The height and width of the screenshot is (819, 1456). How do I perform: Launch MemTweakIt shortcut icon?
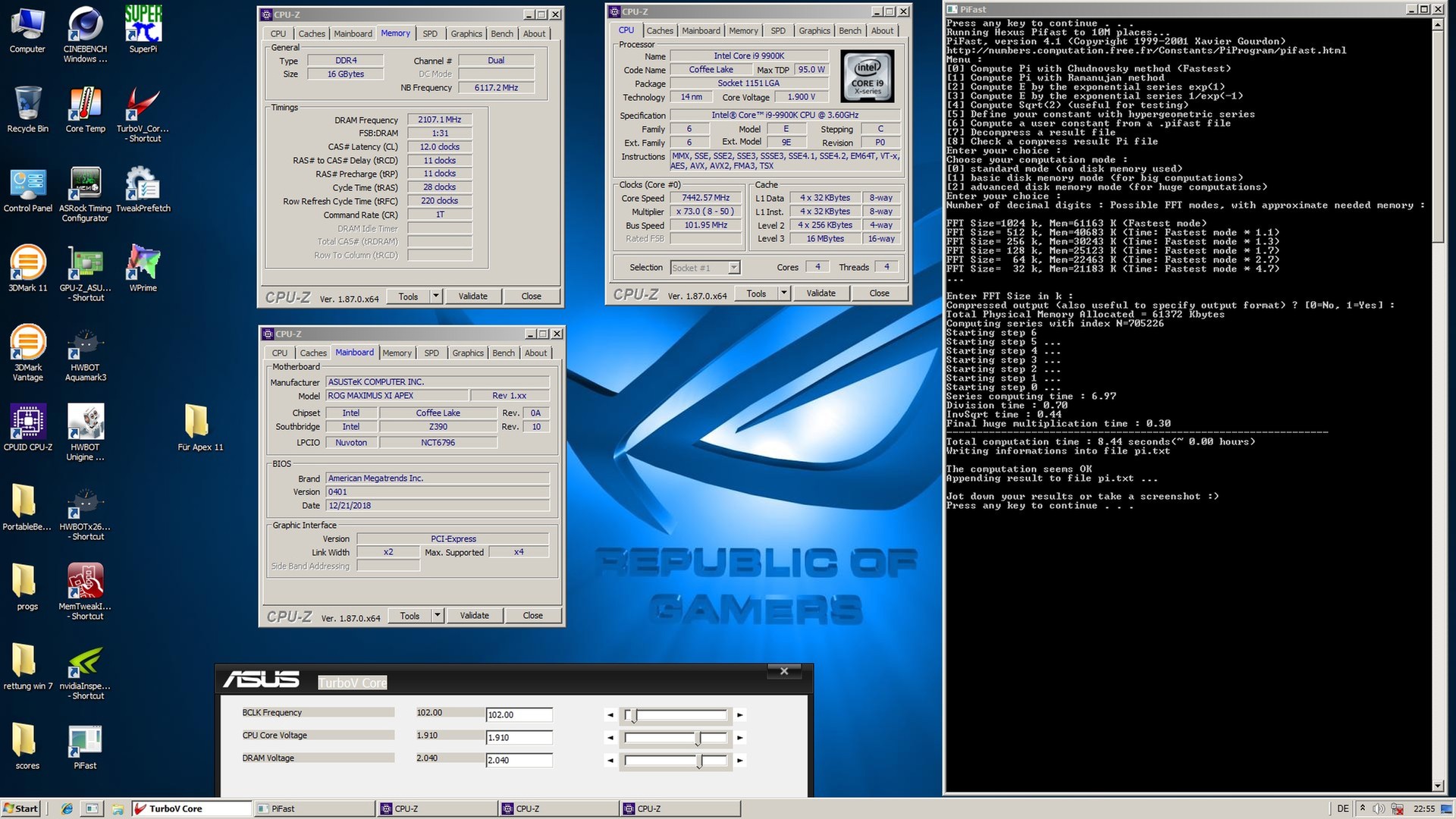[85, 591]
